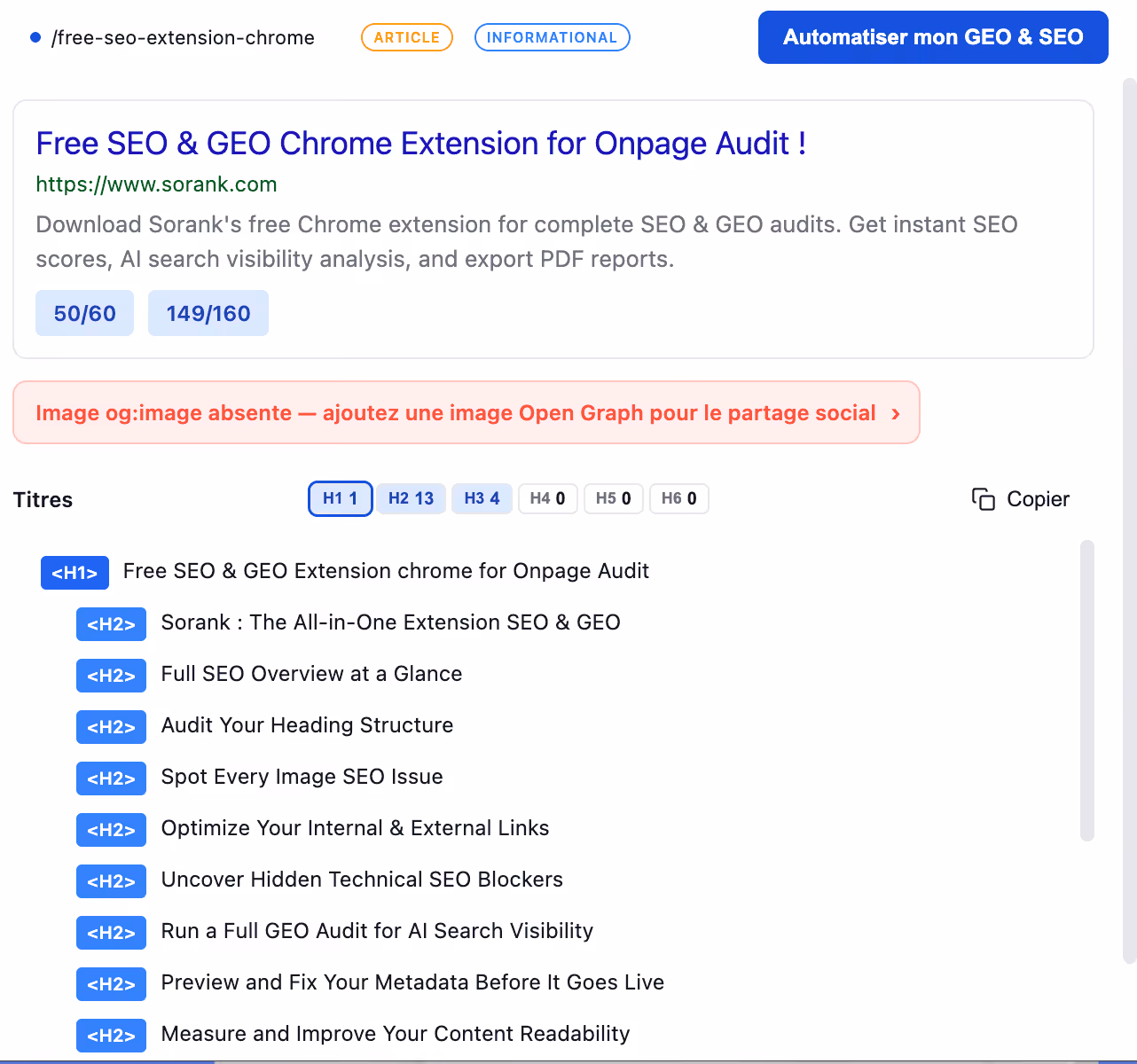
Task: Toggle the H3 4 heading filter
Action: click(482, 498)
